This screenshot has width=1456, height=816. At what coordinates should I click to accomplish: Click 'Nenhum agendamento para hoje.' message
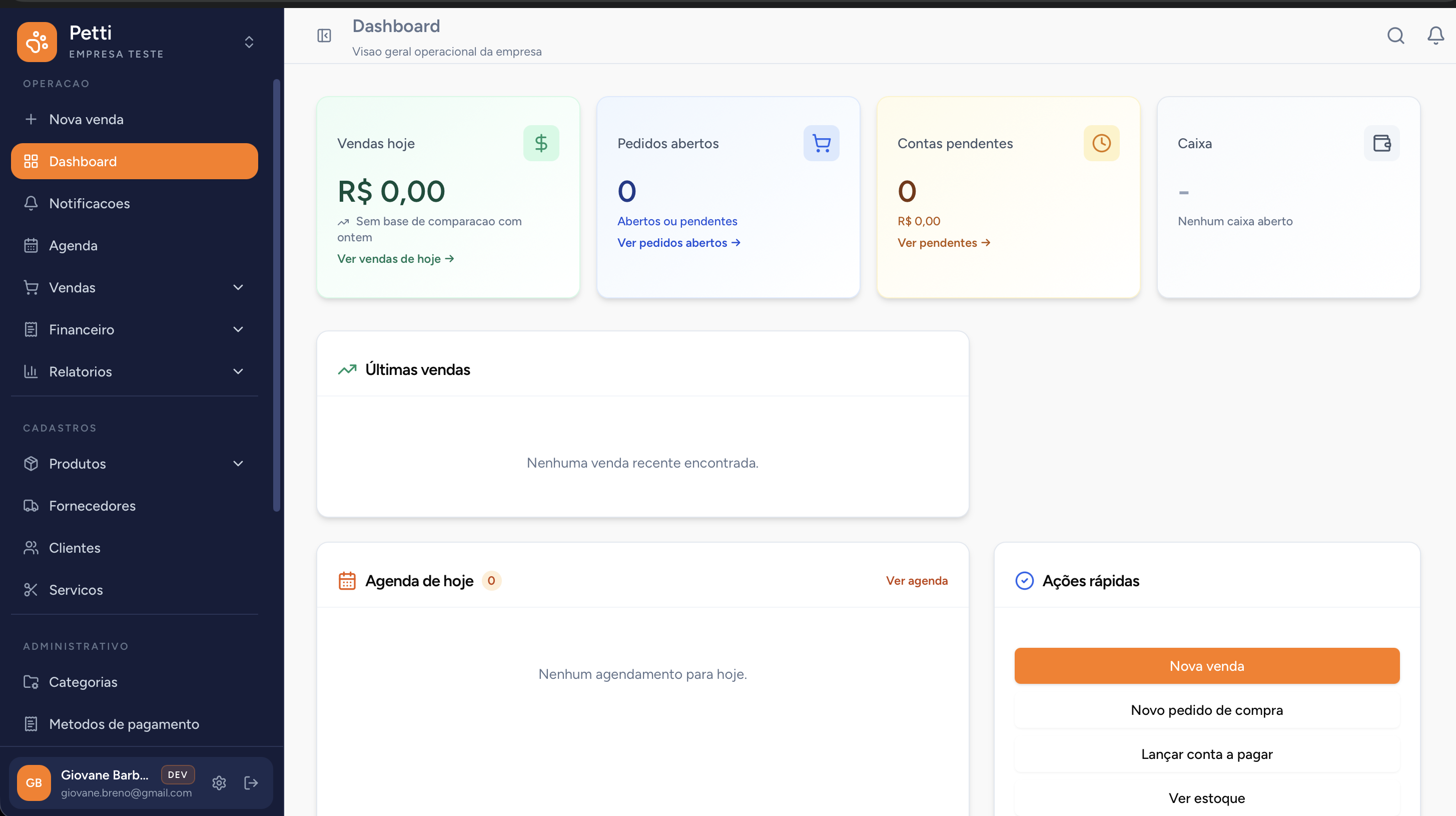pos(642,674)
